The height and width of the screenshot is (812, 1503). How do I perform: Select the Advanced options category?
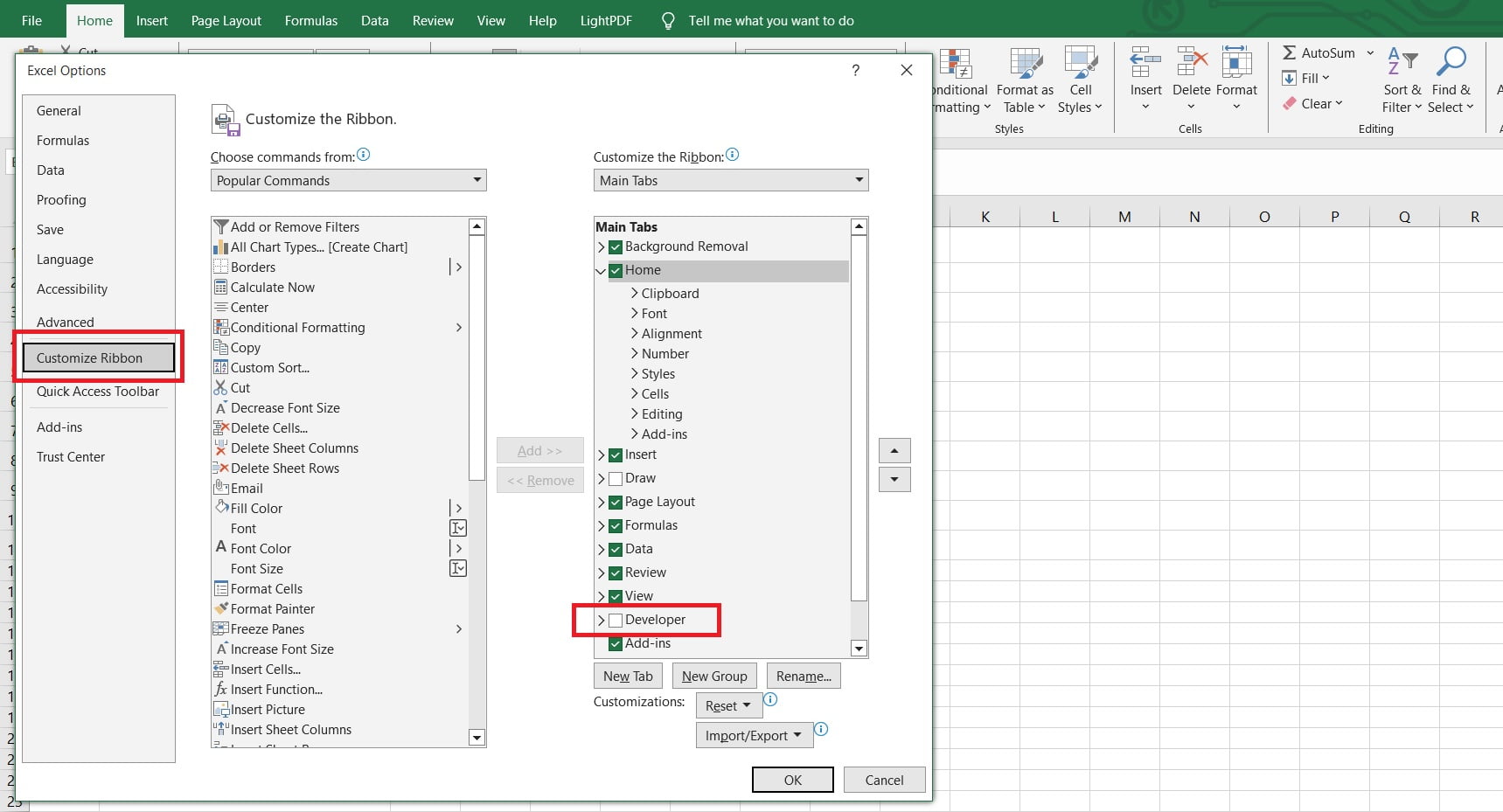coord(98,322)
